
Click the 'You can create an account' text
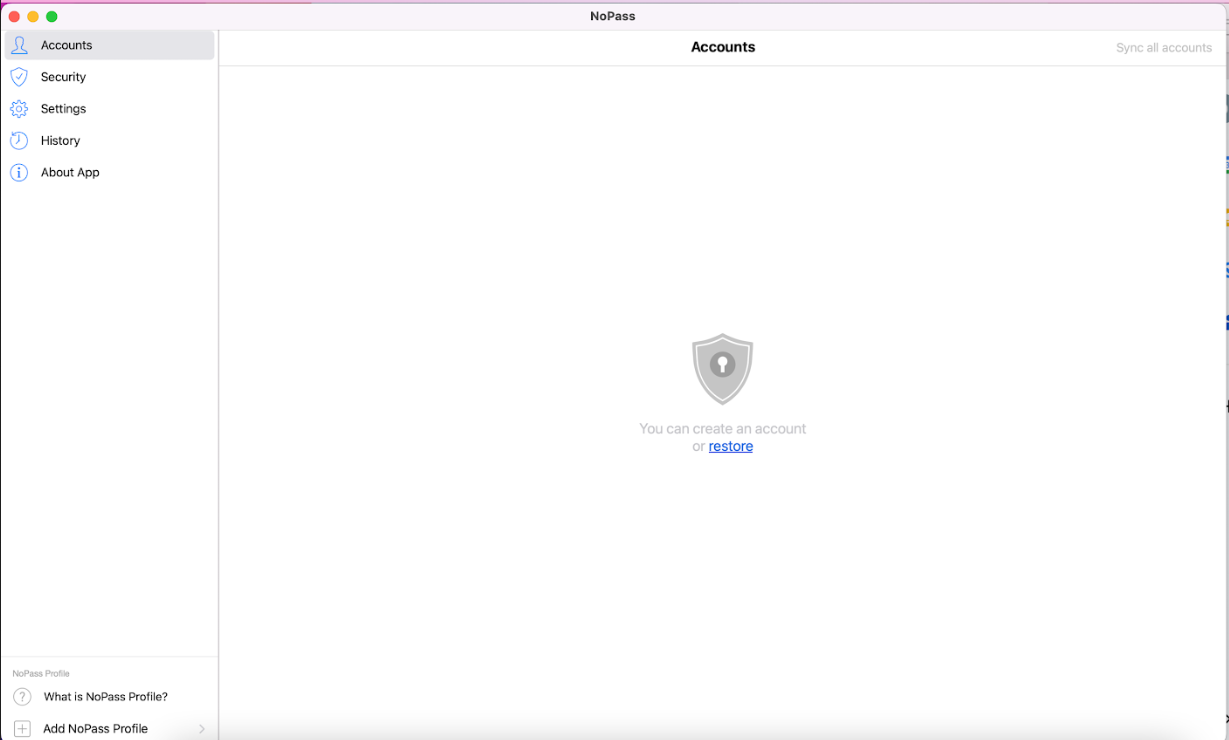click(x=723, y=429)
